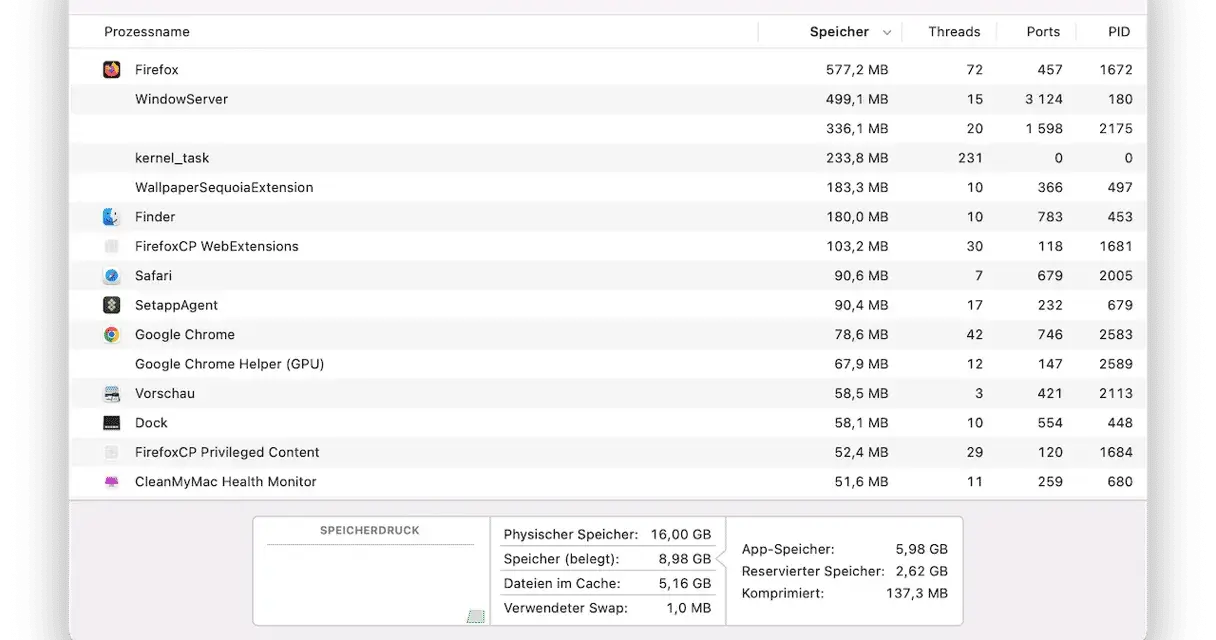Select the unnamed row with 336,1 MB

(608, 128)
